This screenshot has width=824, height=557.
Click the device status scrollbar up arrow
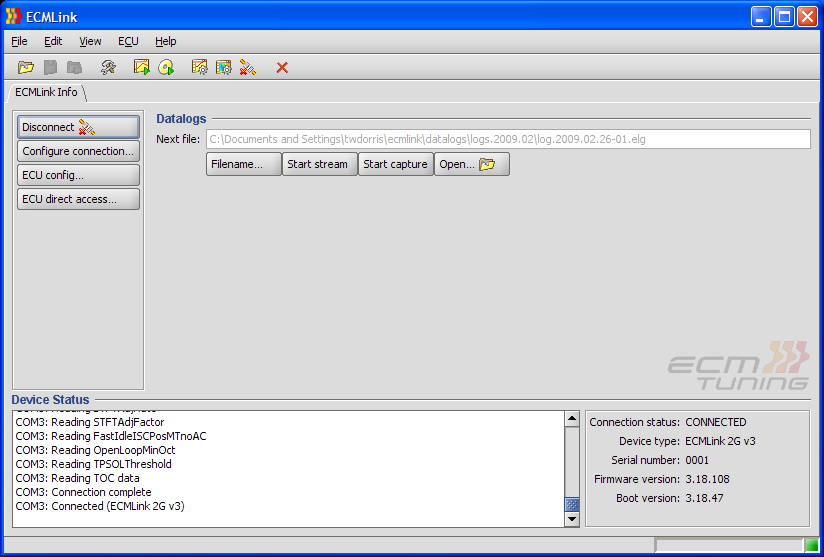(572, 419)
